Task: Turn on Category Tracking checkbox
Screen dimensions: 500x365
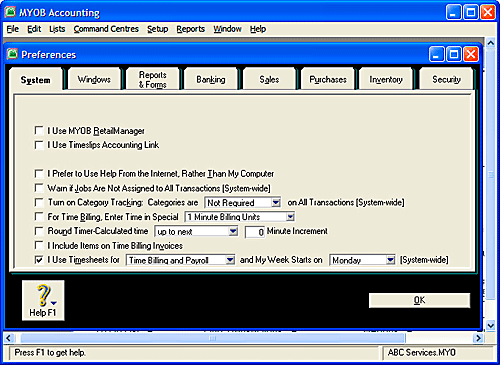Action: tap(39, 202)
